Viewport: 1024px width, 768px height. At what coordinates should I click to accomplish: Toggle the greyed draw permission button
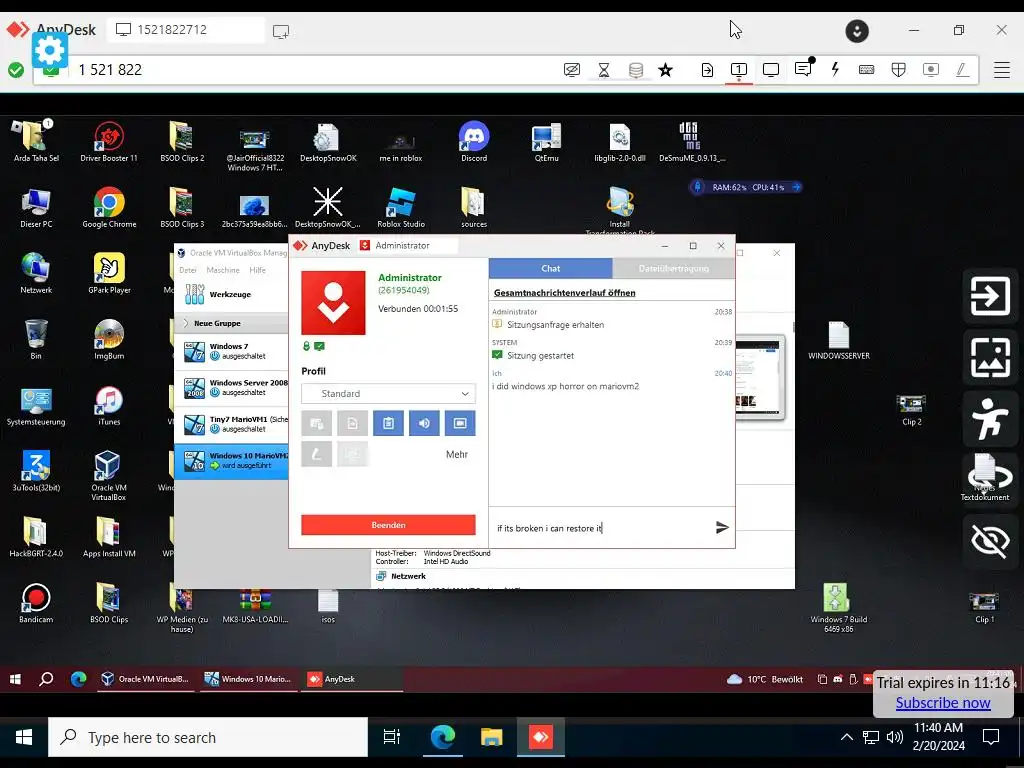(317, 454)
